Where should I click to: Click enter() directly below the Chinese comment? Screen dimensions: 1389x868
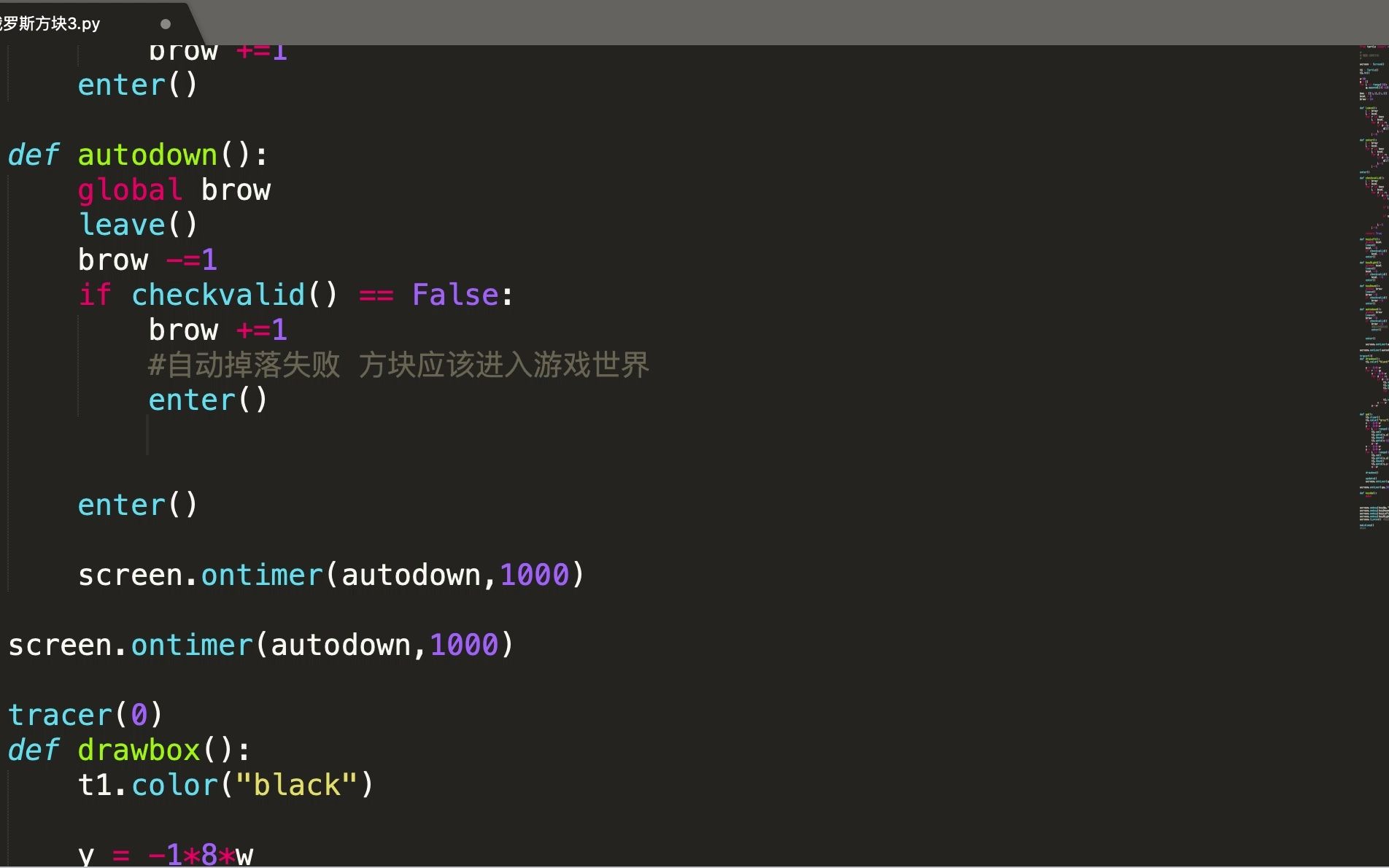208,400
